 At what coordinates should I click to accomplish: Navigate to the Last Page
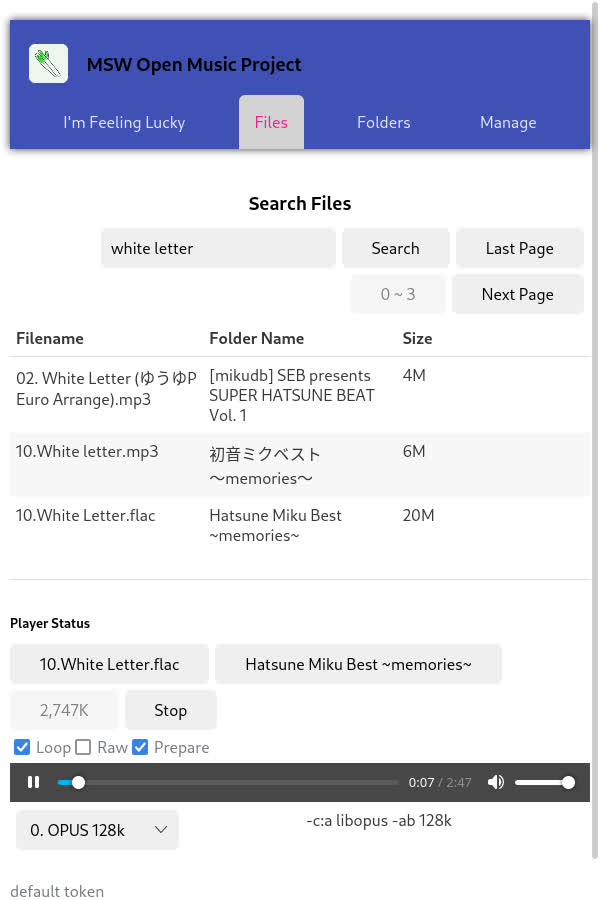(519, 248)
